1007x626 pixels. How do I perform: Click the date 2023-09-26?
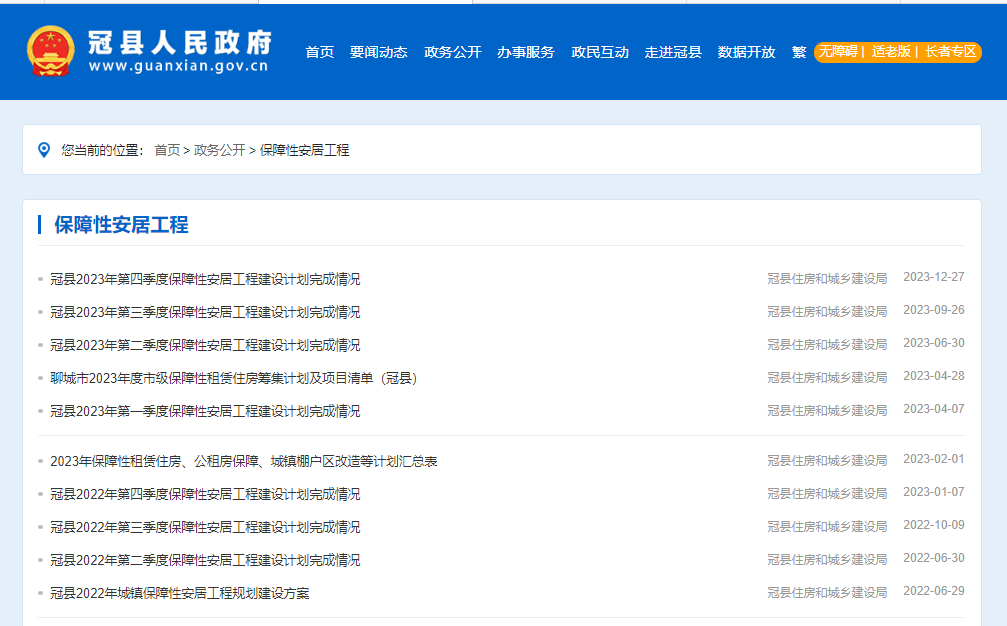934,310
